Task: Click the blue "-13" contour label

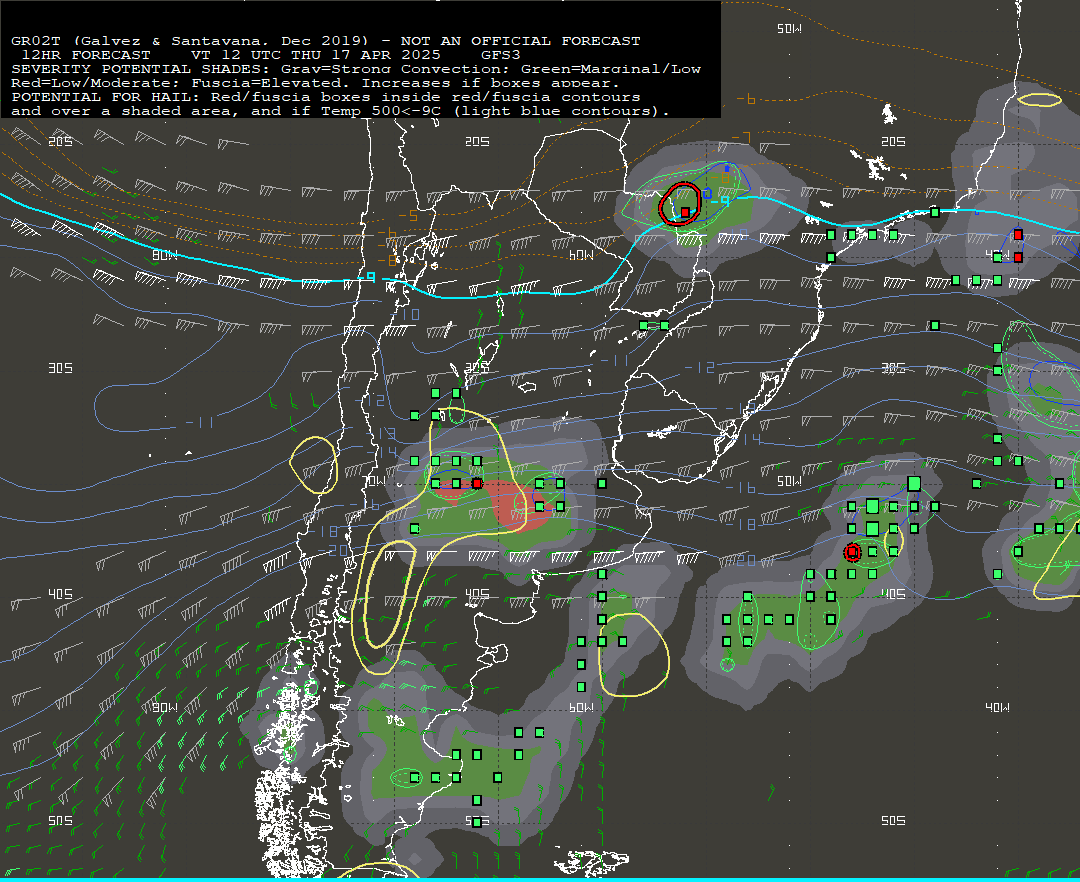Action: coord(382,434)
